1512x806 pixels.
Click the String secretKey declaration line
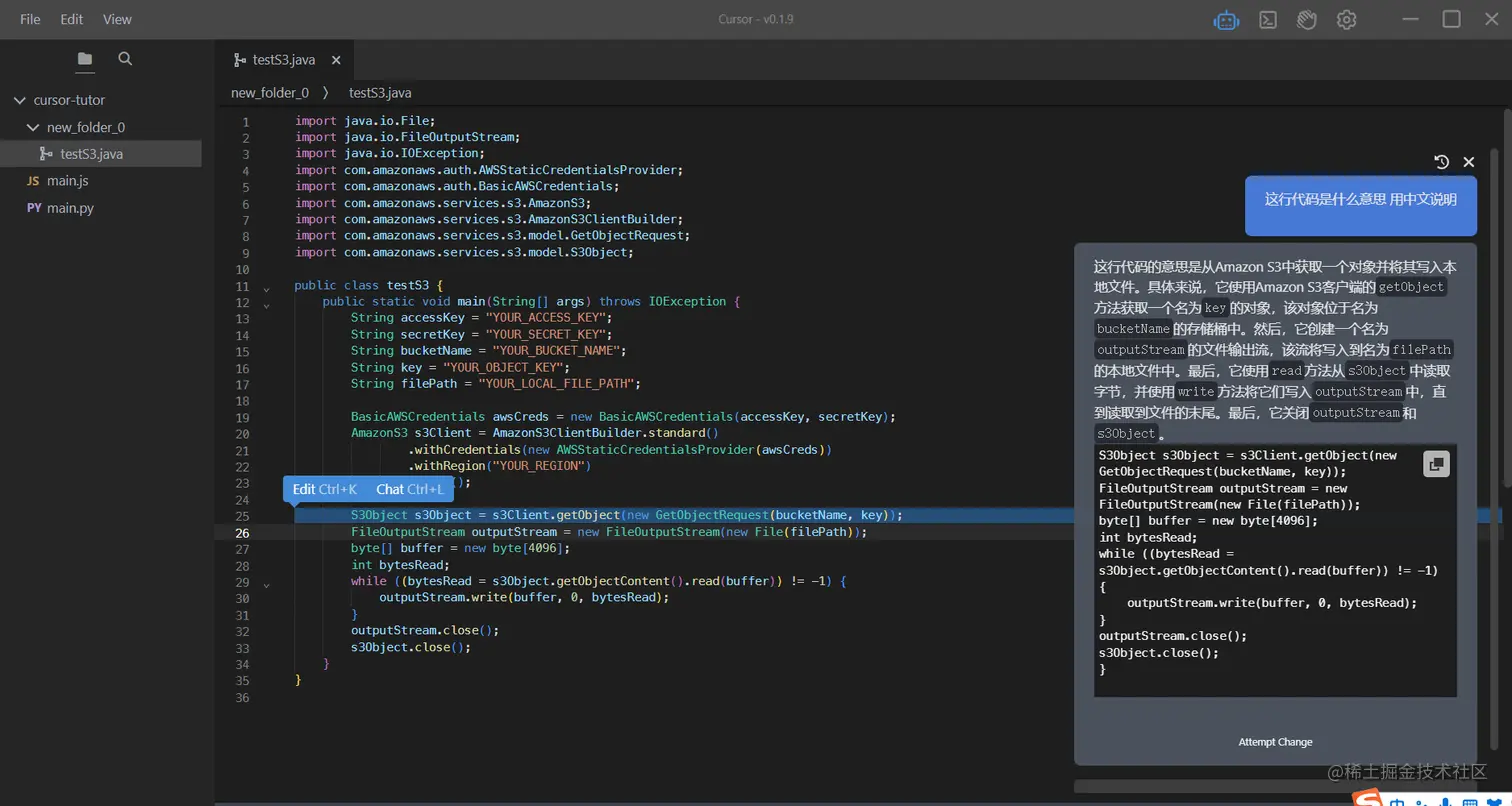click(x=481, y=334)
